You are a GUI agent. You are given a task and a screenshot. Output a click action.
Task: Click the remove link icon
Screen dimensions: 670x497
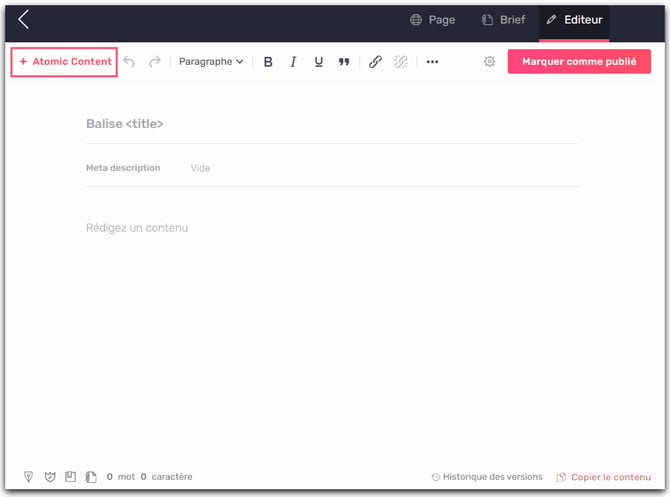pyautogui.click(x=401, y=62)
